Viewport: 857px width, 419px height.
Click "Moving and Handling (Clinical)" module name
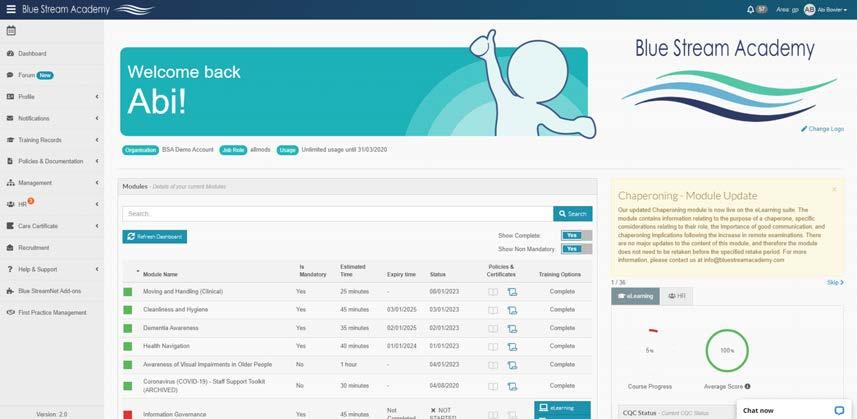183,292
